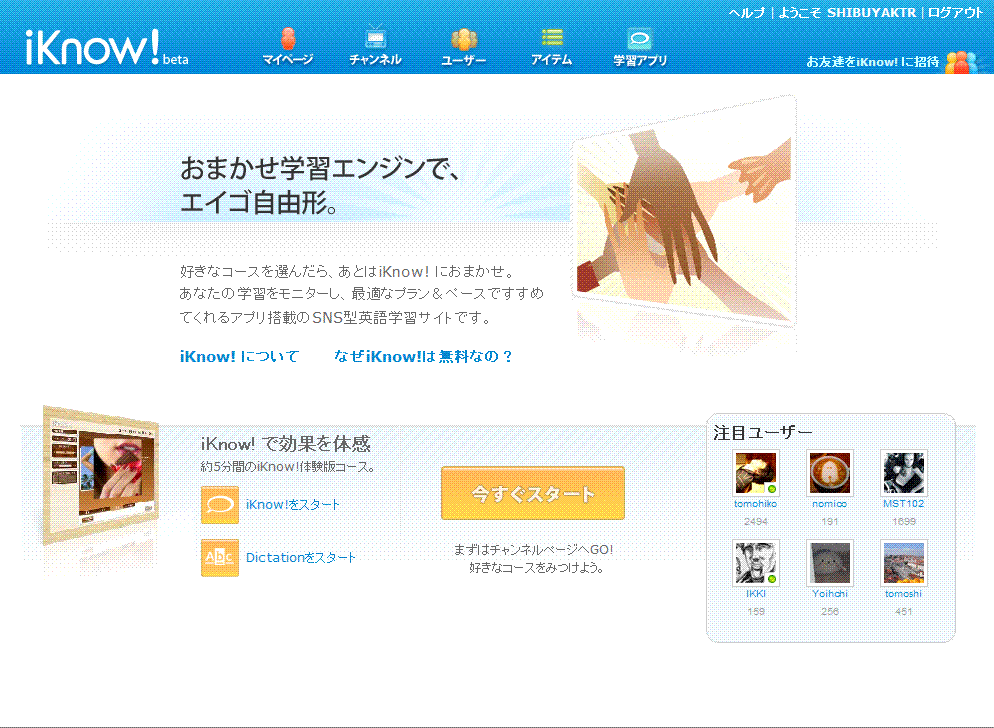Click the 学習アプリ menu label
994x728 pixels.
click(640, 60)
